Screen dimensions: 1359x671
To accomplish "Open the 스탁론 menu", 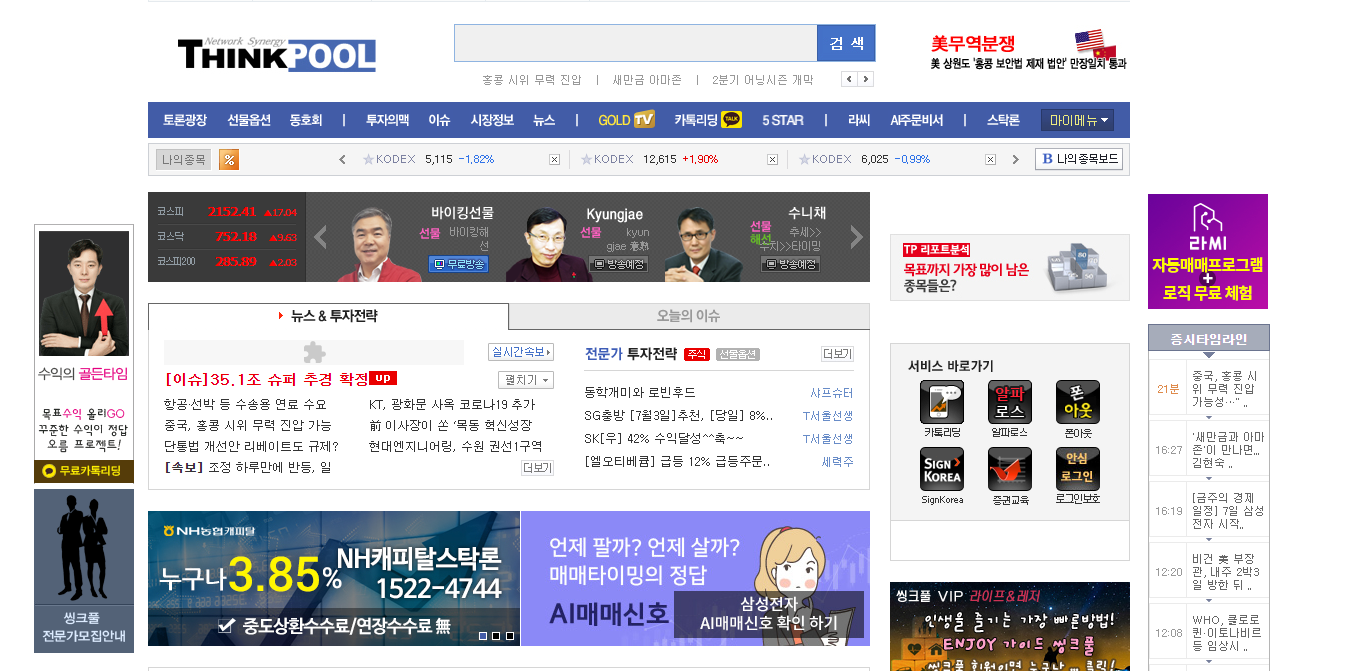I will pos(1003,120).
